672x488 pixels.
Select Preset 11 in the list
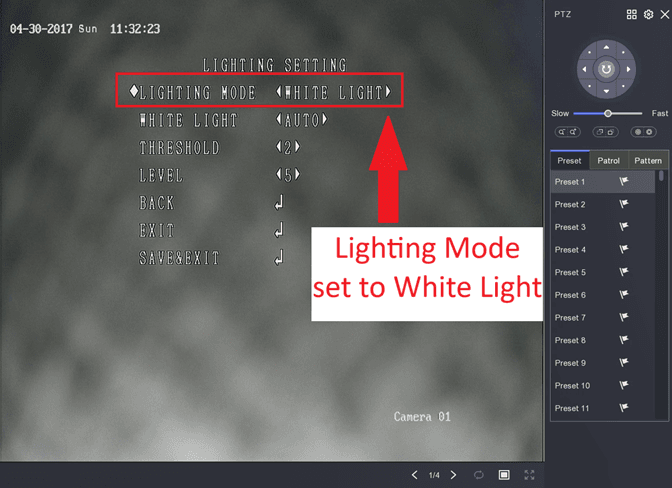pyautogui.click(x=603, y=409)
